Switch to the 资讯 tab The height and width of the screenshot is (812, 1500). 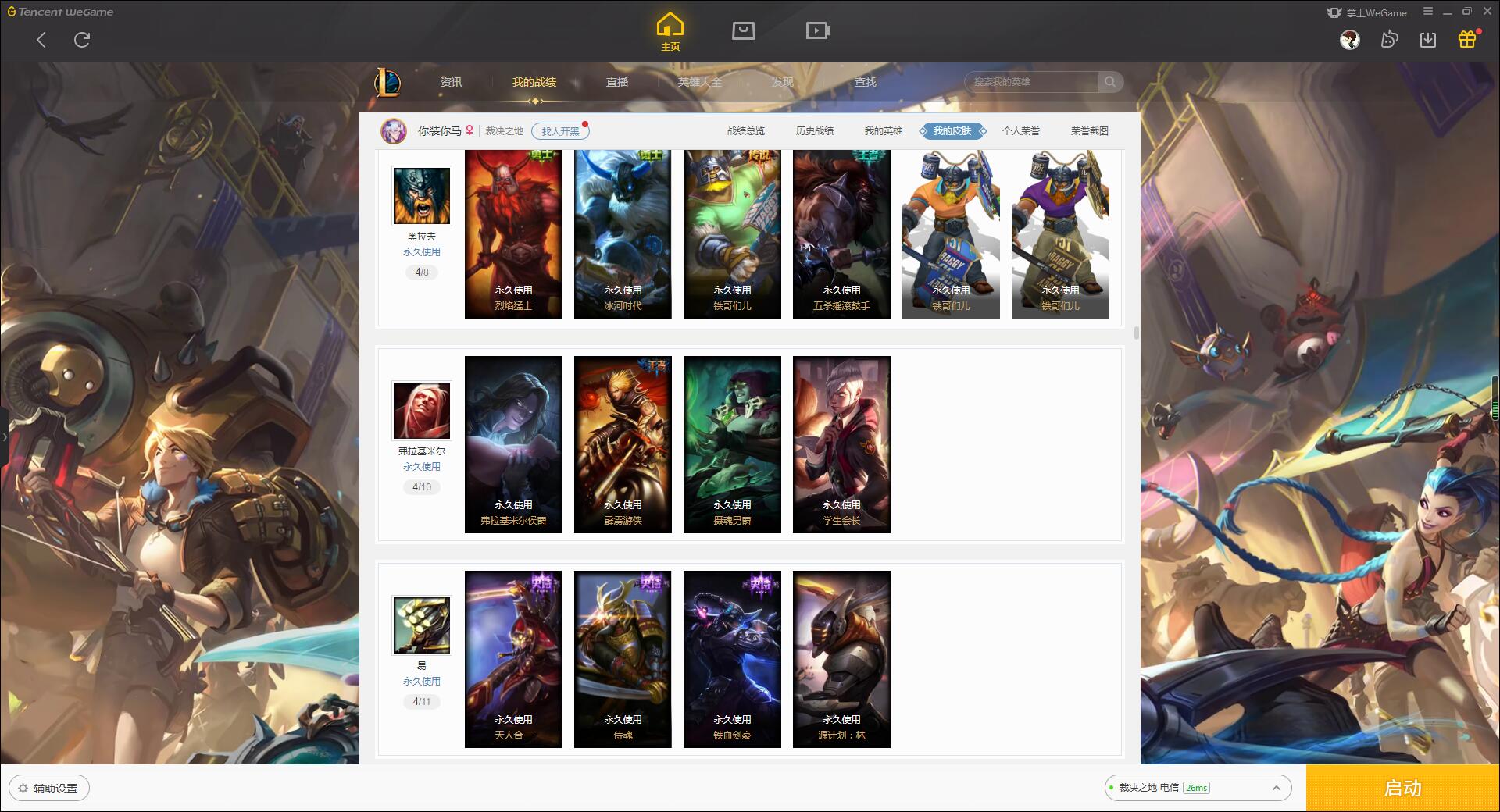click(452, 82)
